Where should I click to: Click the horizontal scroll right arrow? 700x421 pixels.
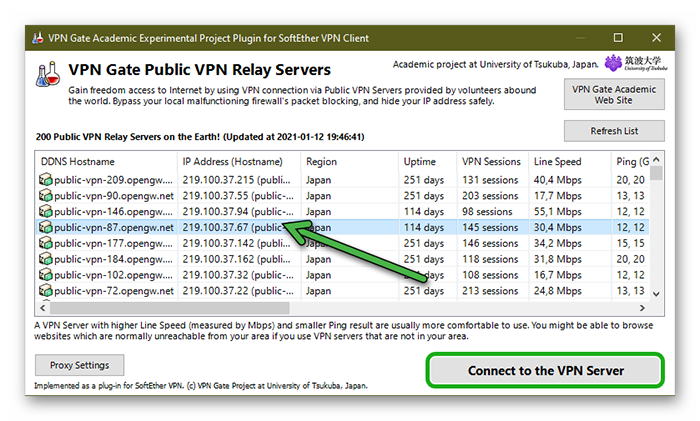click(642, 308)
